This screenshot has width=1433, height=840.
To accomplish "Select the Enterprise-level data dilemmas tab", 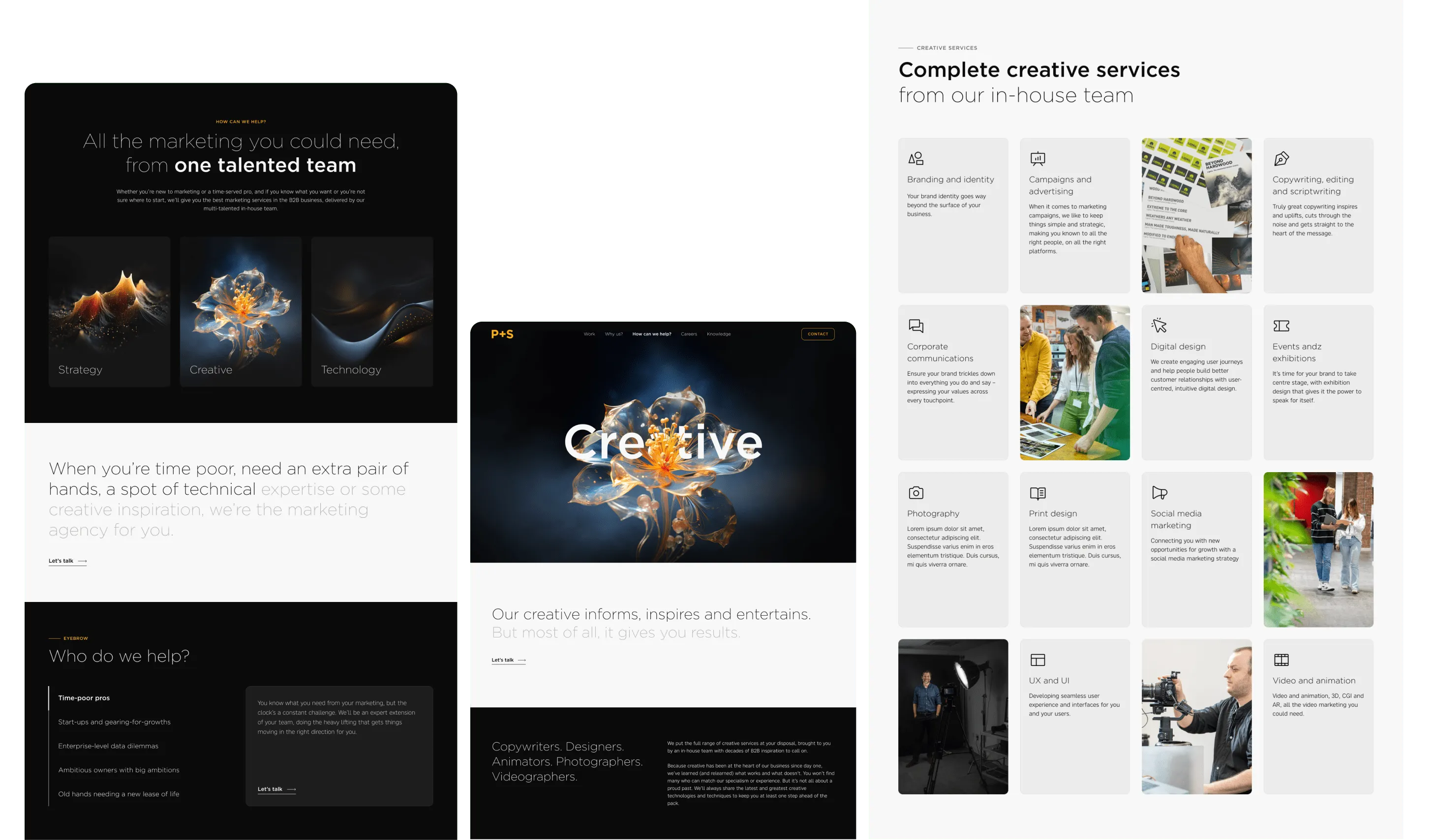I will pos(108,746).
